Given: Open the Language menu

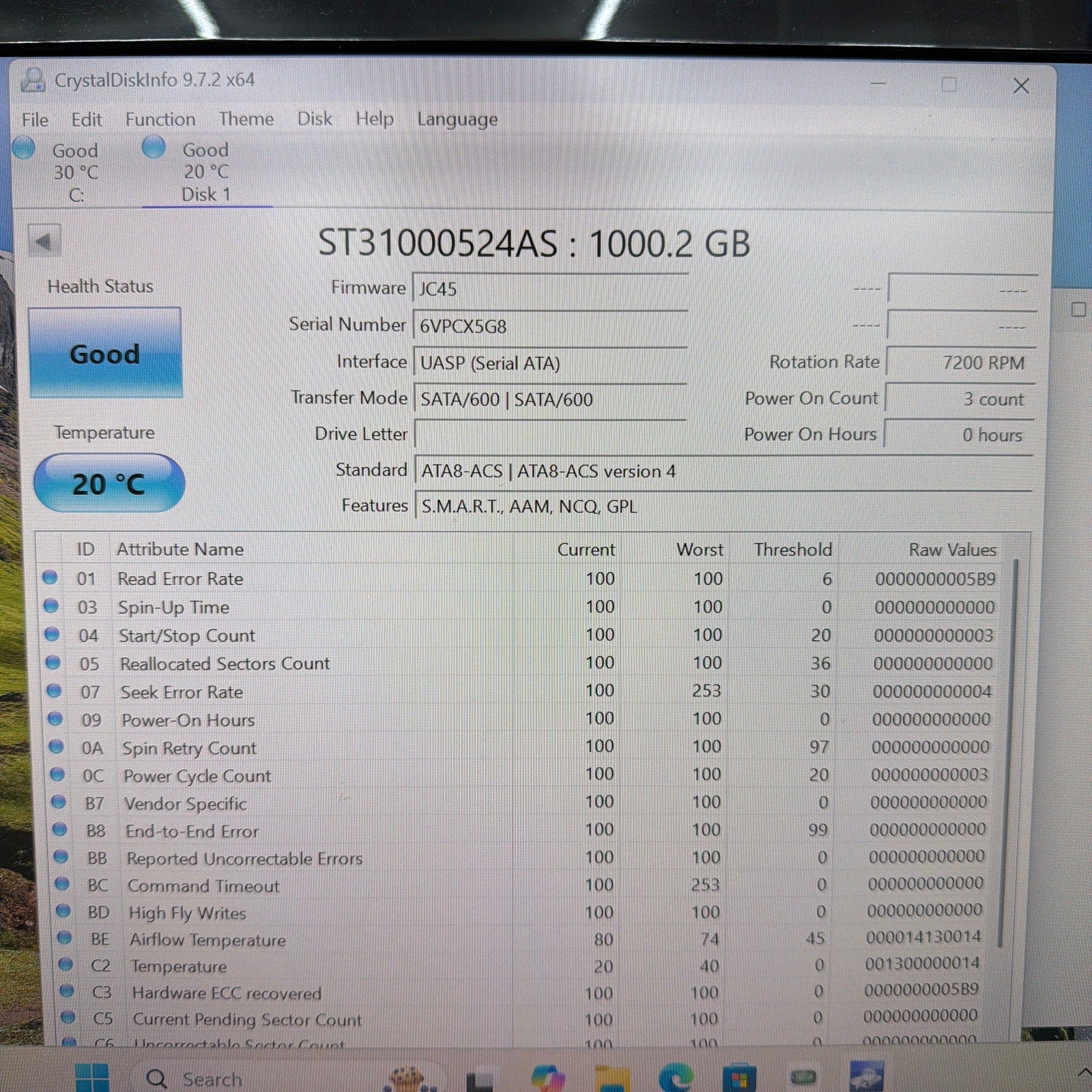Looking at the screenshot, I should pos(457,119).
